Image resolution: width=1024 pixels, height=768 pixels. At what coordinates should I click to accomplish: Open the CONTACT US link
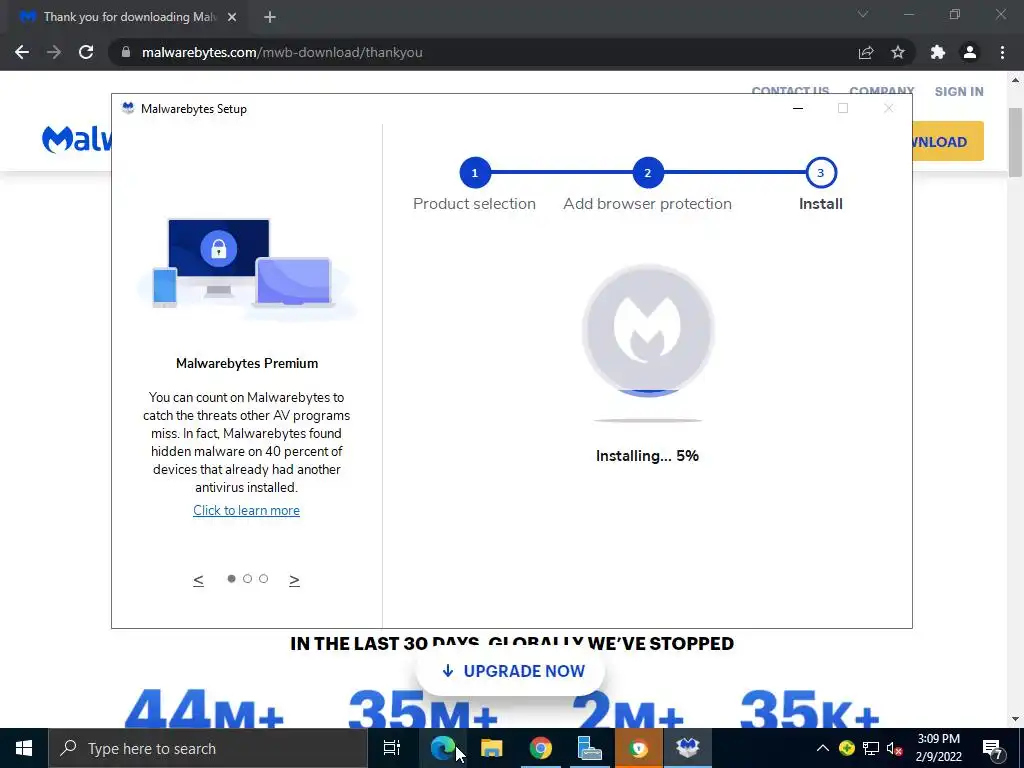(790, 91)
